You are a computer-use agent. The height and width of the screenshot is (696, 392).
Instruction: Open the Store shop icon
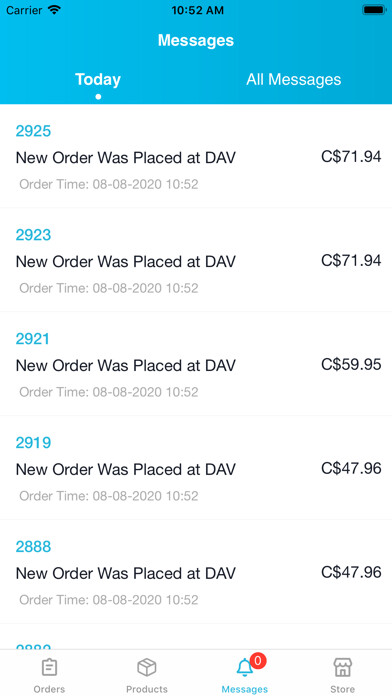[x=343, y=667]
